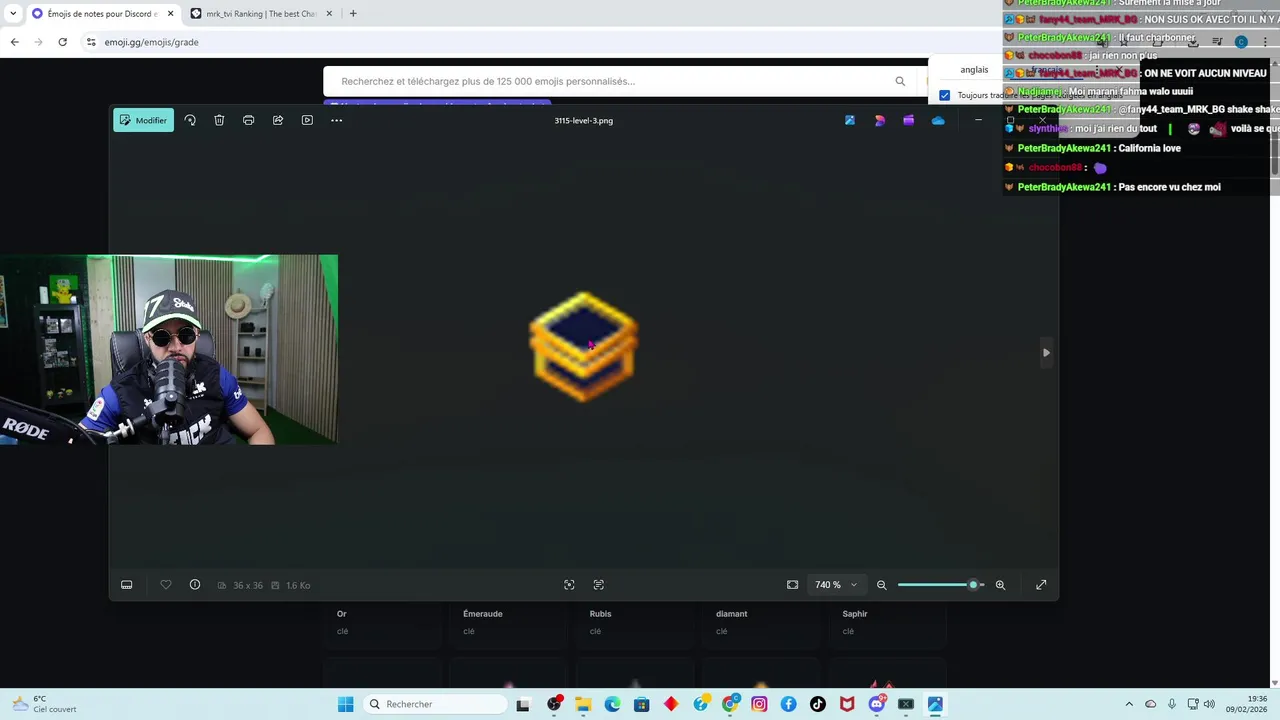Open Facebook from taskbar
Image resolution: width=1280 pixels, height=720 pixels.
pos(789,704)
